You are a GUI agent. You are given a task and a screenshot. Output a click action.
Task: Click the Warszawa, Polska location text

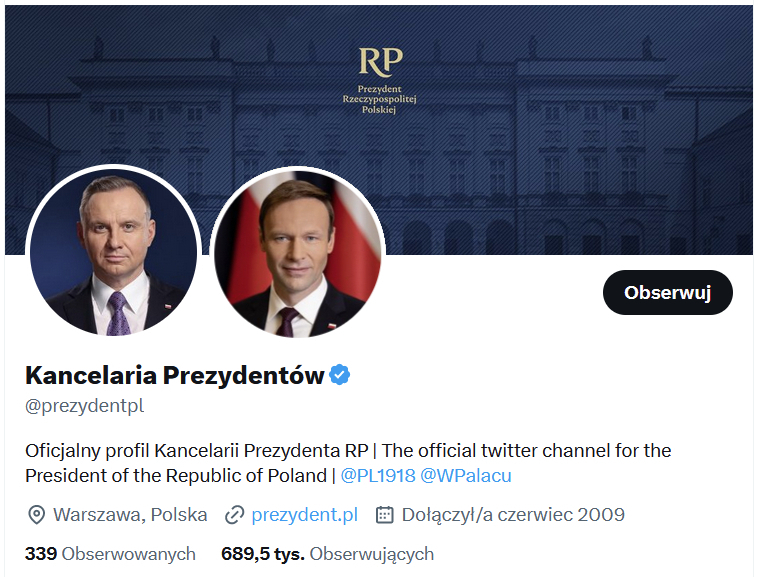tap(130, 515)
